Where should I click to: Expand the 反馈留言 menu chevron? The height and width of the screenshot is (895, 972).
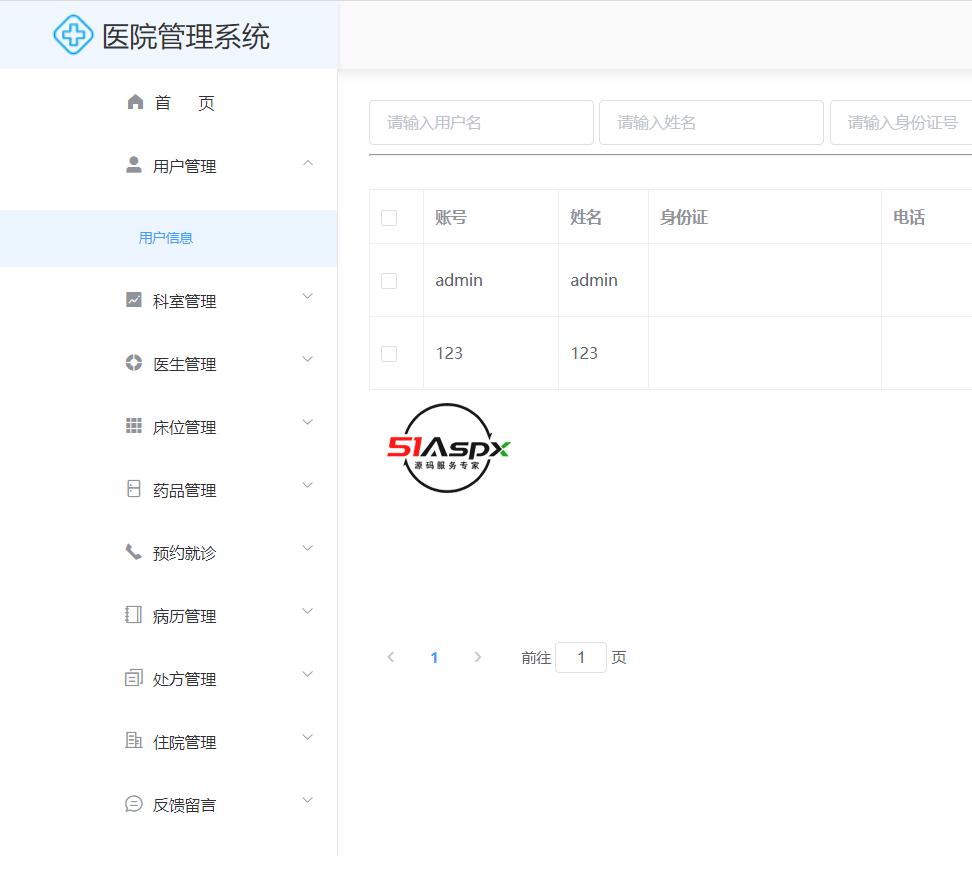(x=307, y=801)
